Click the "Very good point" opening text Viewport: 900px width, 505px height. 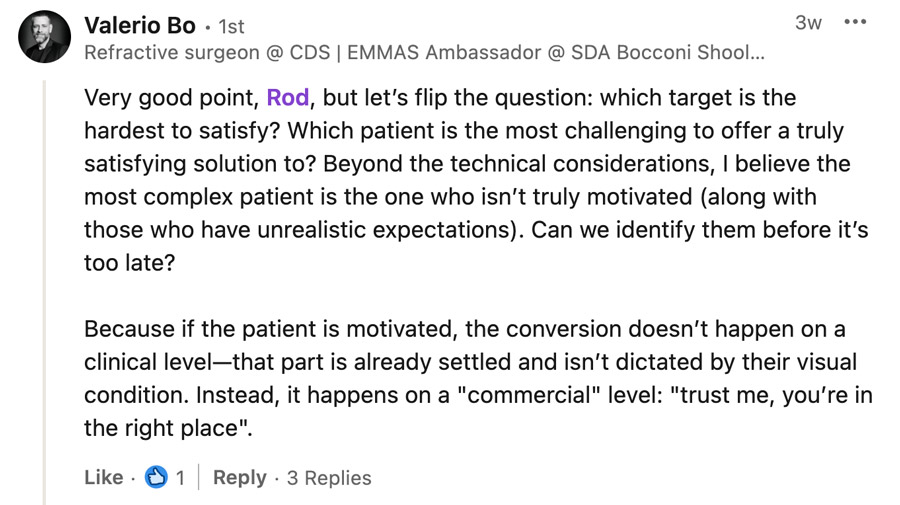pos(171,98)
